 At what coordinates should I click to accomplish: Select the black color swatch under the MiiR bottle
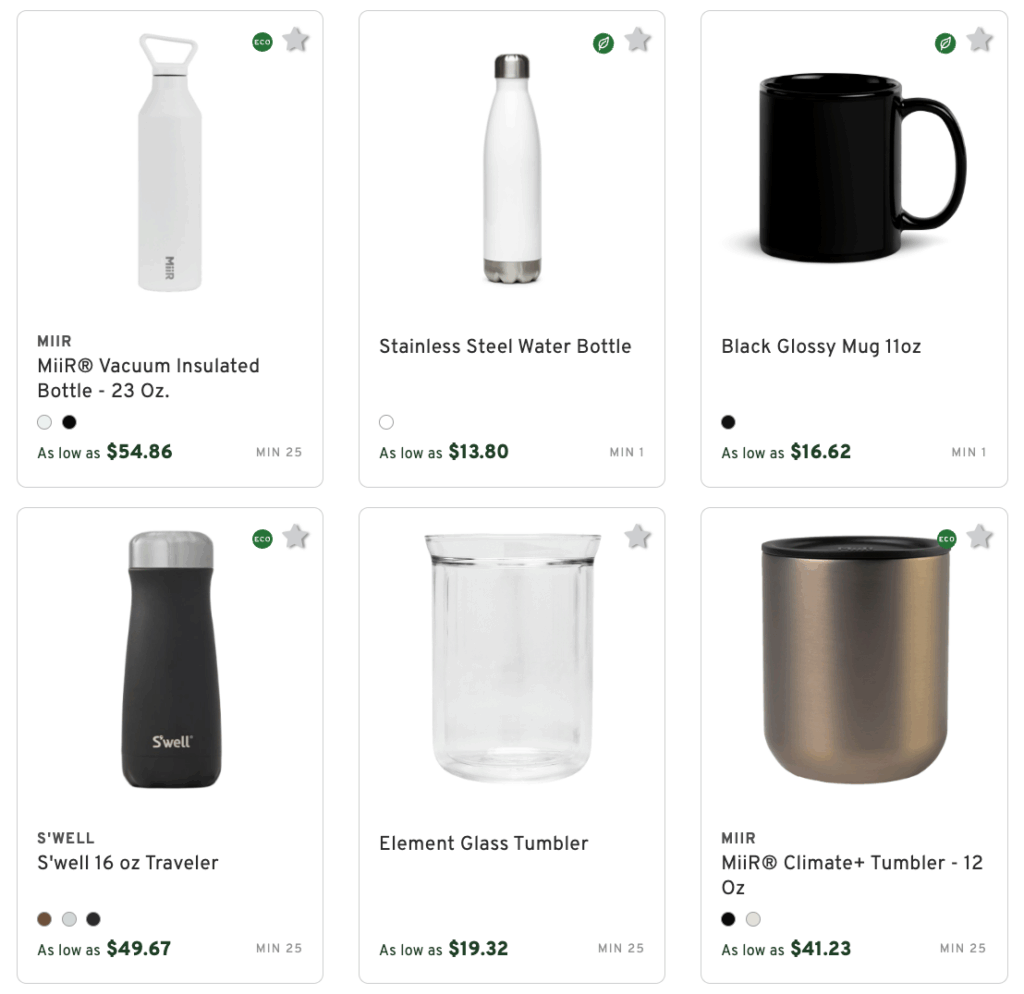tap(69, 422)
